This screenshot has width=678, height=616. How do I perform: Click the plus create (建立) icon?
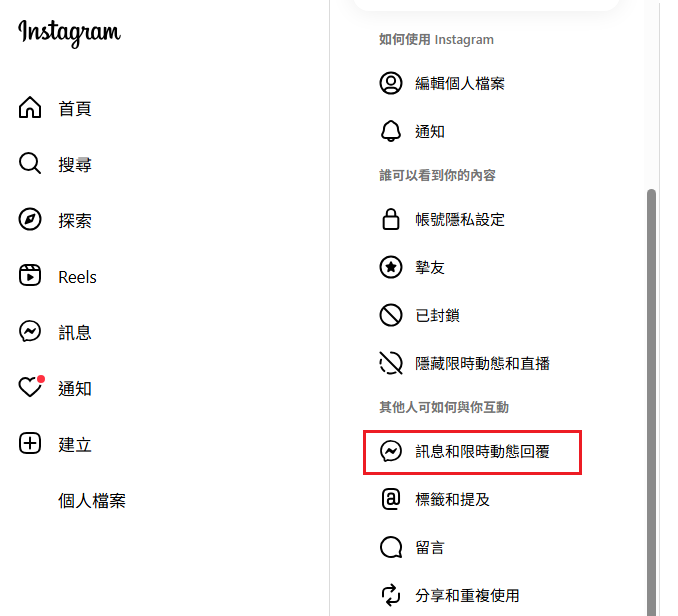30,444
